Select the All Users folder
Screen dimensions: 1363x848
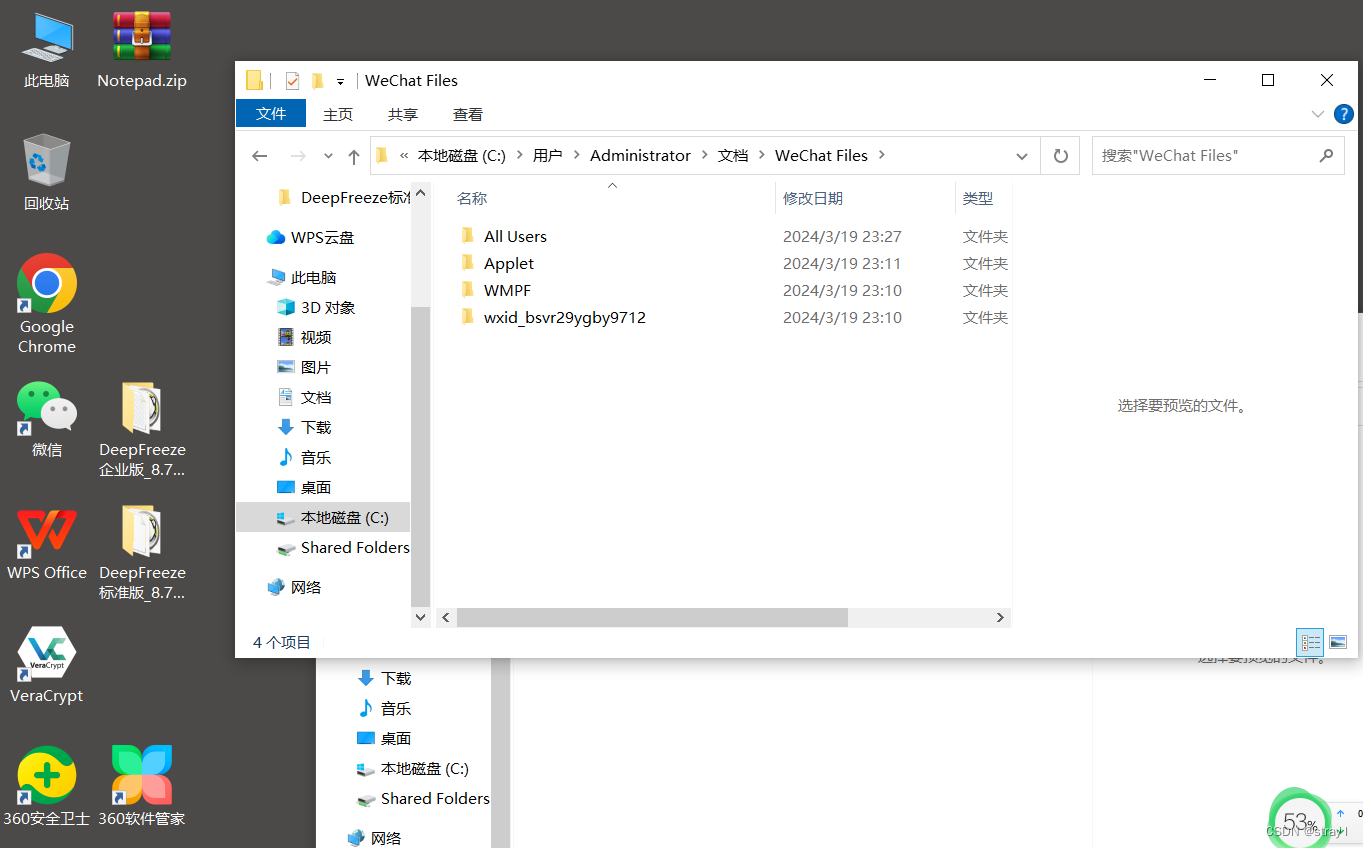(x=515, y=237)
